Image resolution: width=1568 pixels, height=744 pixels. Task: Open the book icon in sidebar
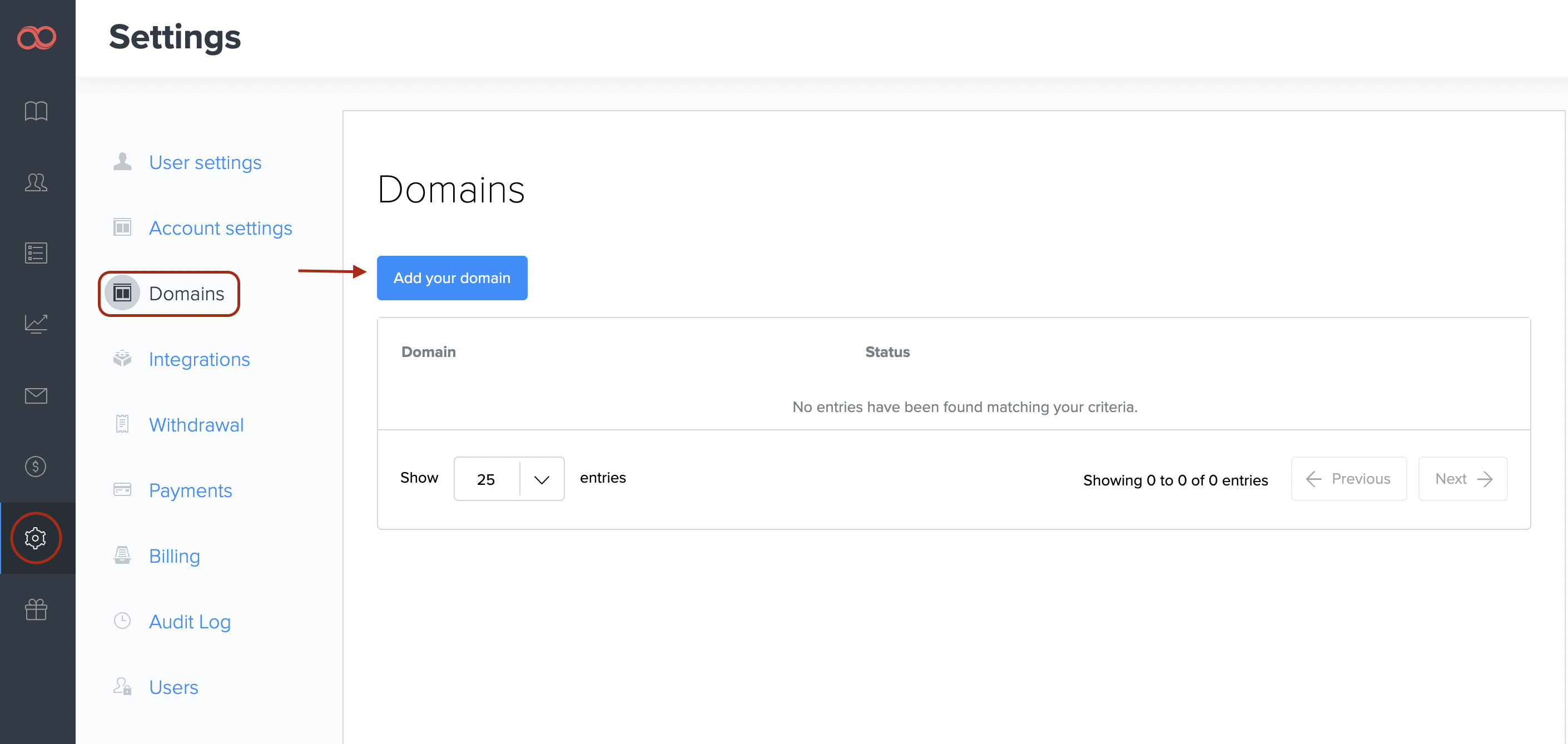(36, 111)
